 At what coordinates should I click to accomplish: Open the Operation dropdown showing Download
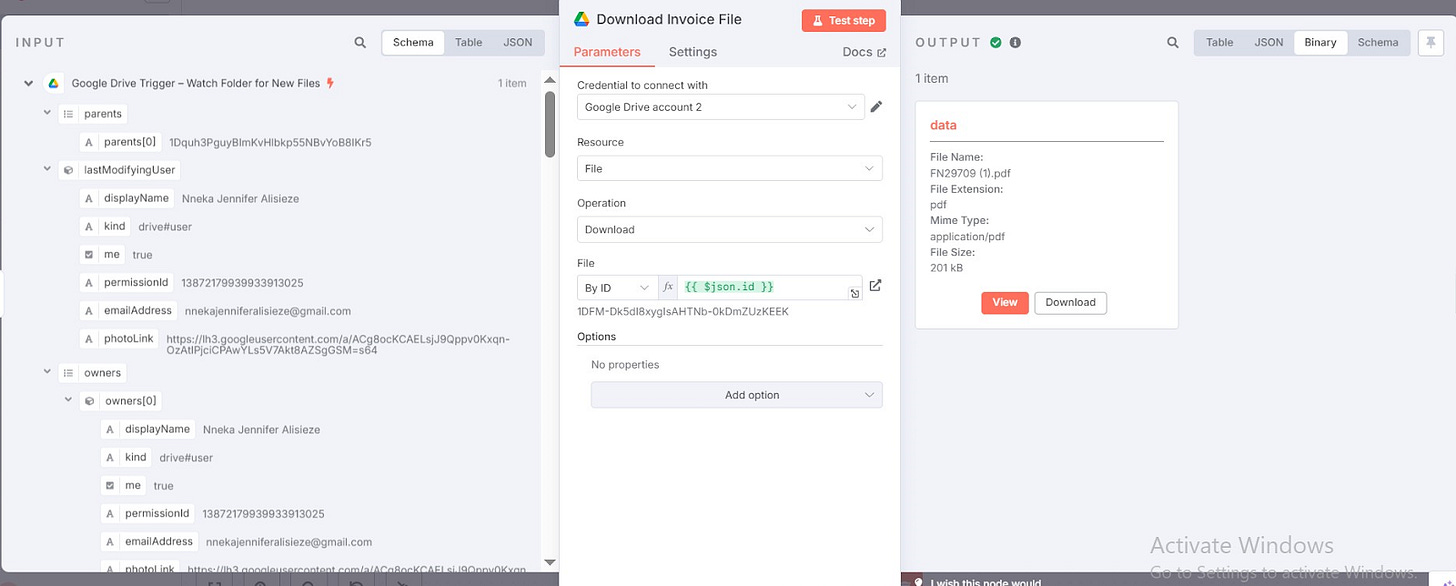730,229
